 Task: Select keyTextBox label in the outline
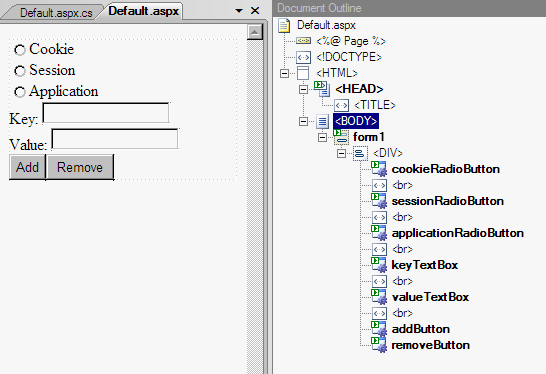[425, 265]
